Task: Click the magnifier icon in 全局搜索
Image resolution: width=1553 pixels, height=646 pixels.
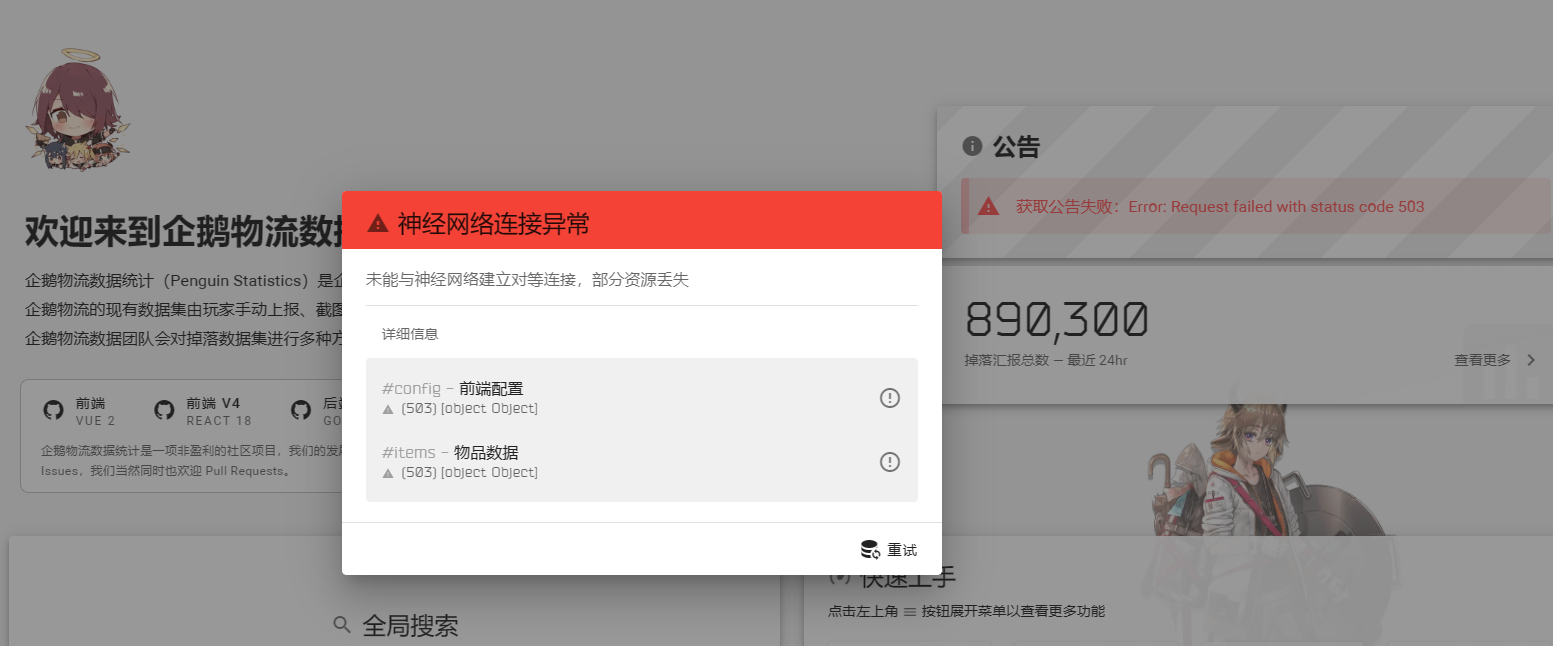Action: click(x=341, y=624)
